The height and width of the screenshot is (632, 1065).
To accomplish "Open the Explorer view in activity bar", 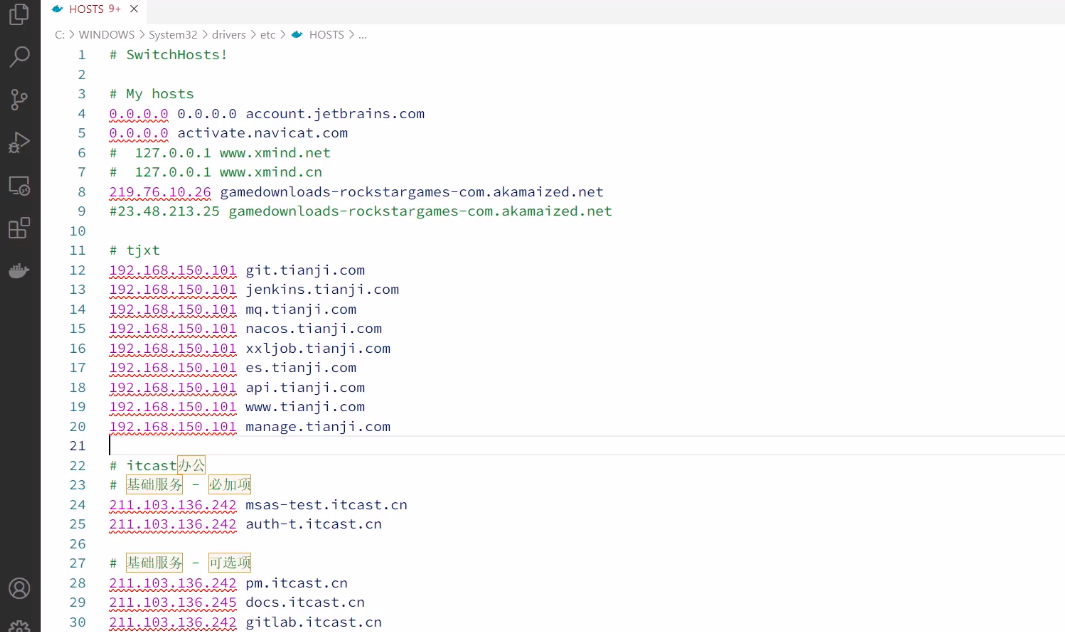I will coord(19,14).
